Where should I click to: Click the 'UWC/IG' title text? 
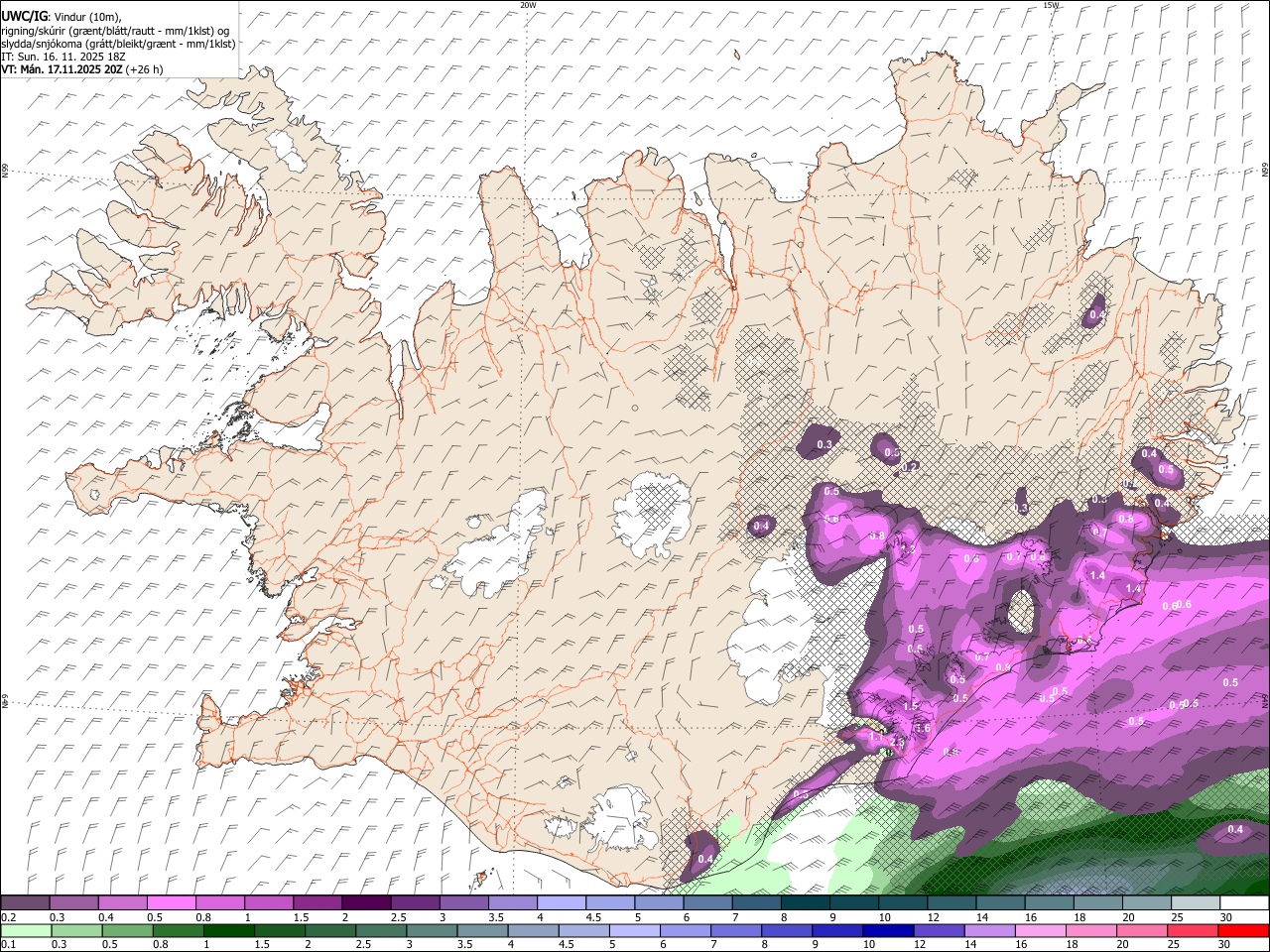[x=24, y=15]
